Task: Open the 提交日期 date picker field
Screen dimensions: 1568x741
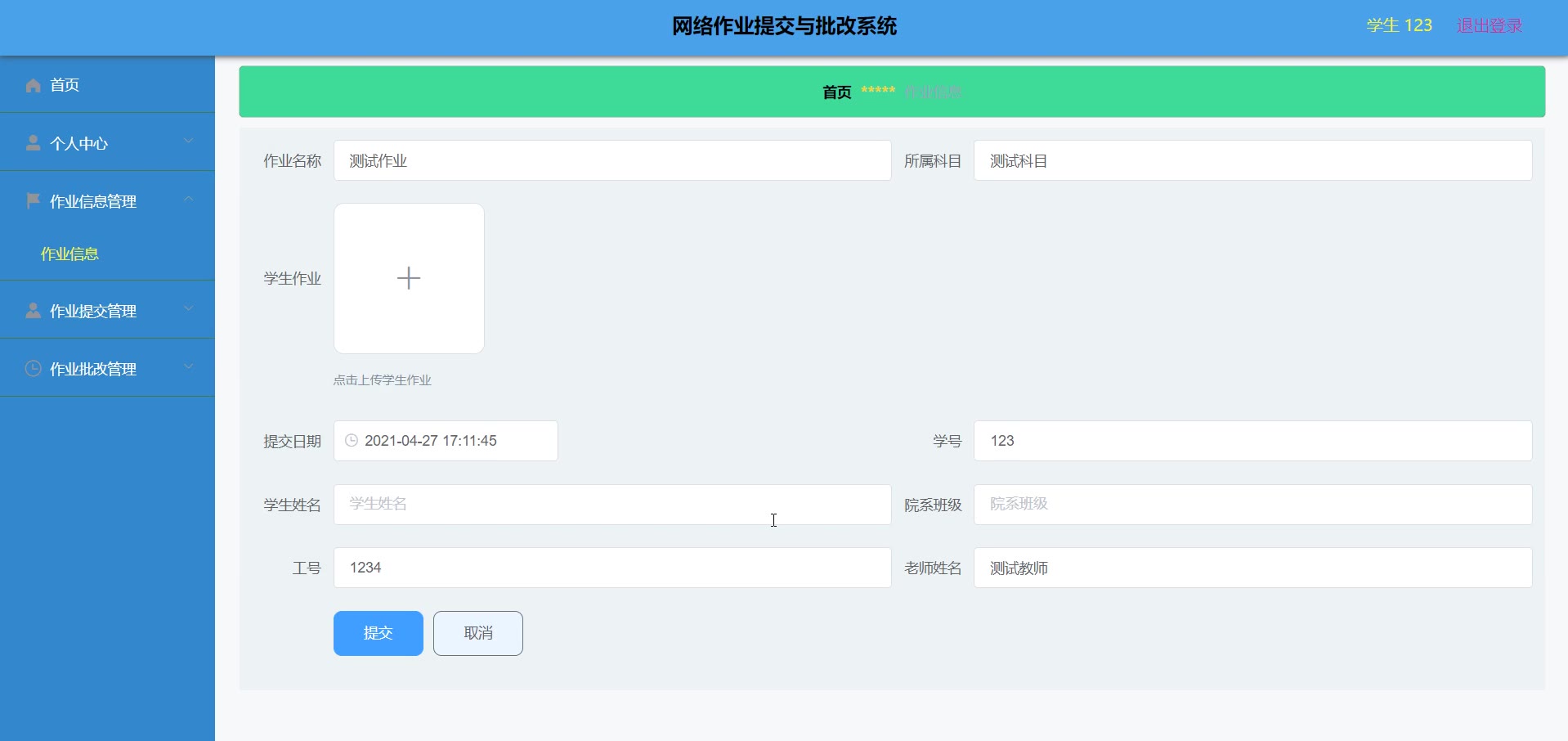Action: (x=446, y=441)
